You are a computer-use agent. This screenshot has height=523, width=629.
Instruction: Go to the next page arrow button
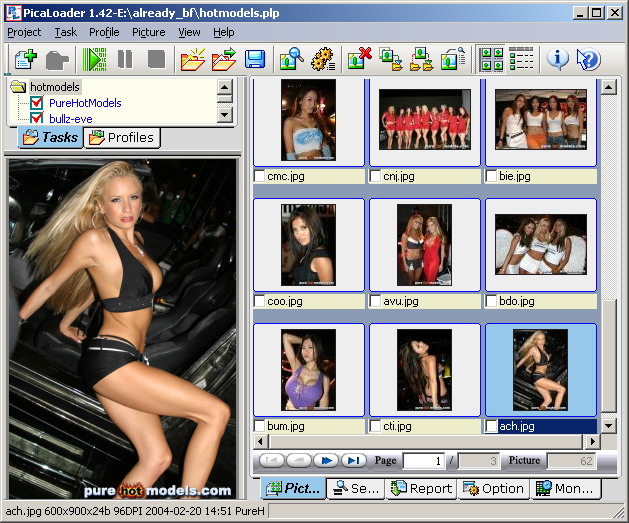(x=325, y=461)
